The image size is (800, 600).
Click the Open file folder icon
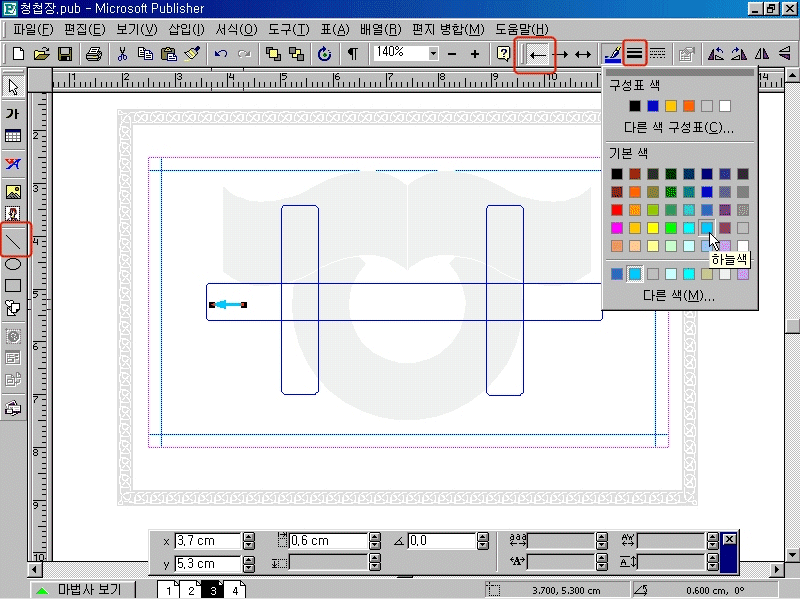[42, 54]
